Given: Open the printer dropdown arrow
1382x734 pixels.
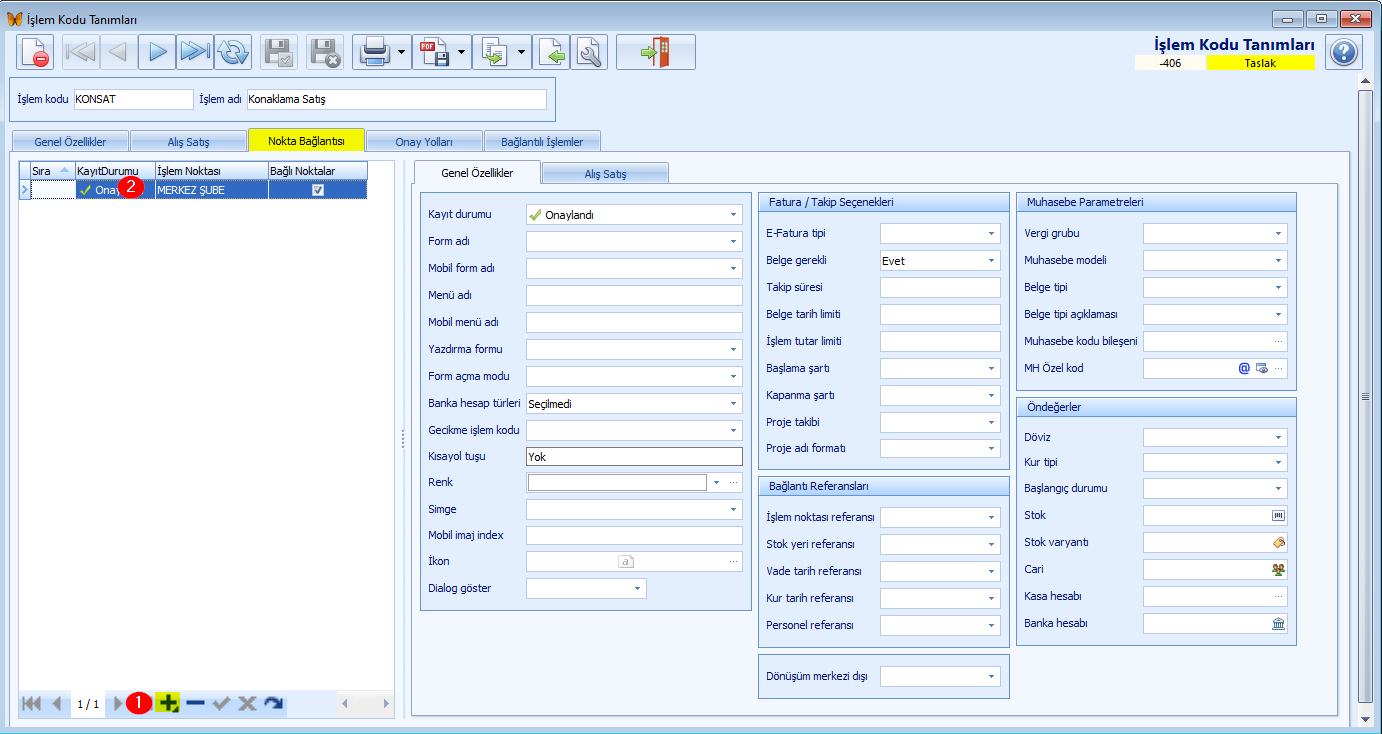Looking at the screenshot, I should click(x=402, y=52).
